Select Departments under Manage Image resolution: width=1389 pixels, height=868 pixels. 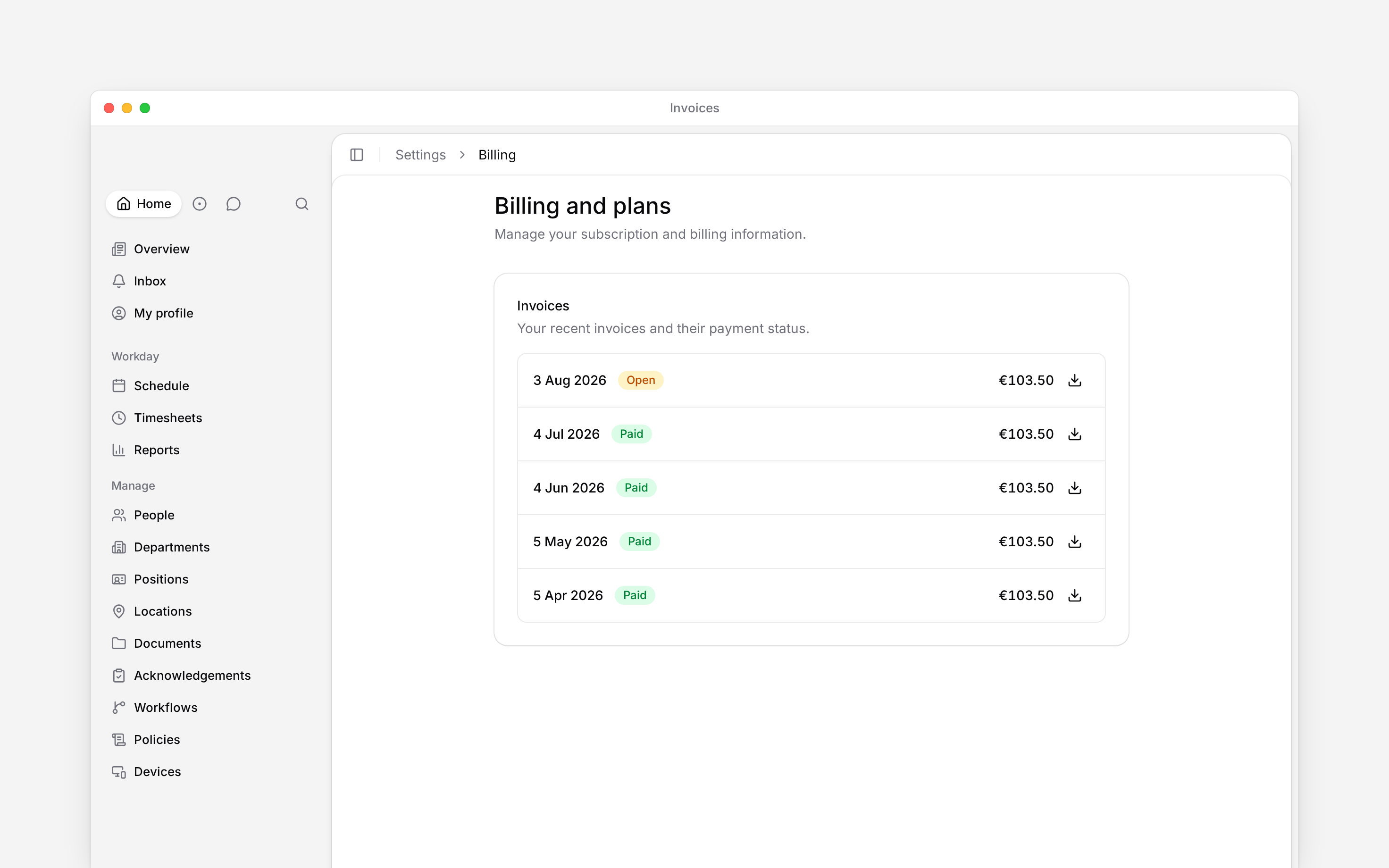(x=211, y=547)
